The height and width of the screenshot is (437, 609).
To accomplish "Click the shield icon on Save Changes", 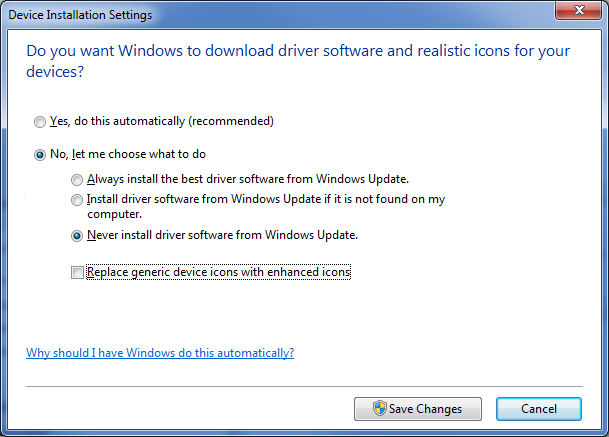I will pyautogui.click(x=379, y=408).
